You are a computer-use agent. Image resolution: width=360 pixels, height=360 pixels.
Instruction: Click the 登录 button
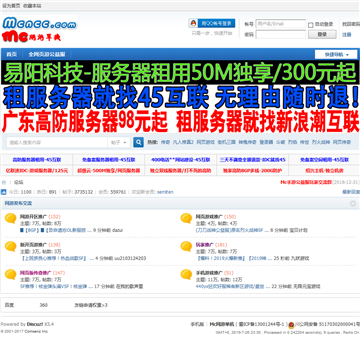(x=322, y=34)
